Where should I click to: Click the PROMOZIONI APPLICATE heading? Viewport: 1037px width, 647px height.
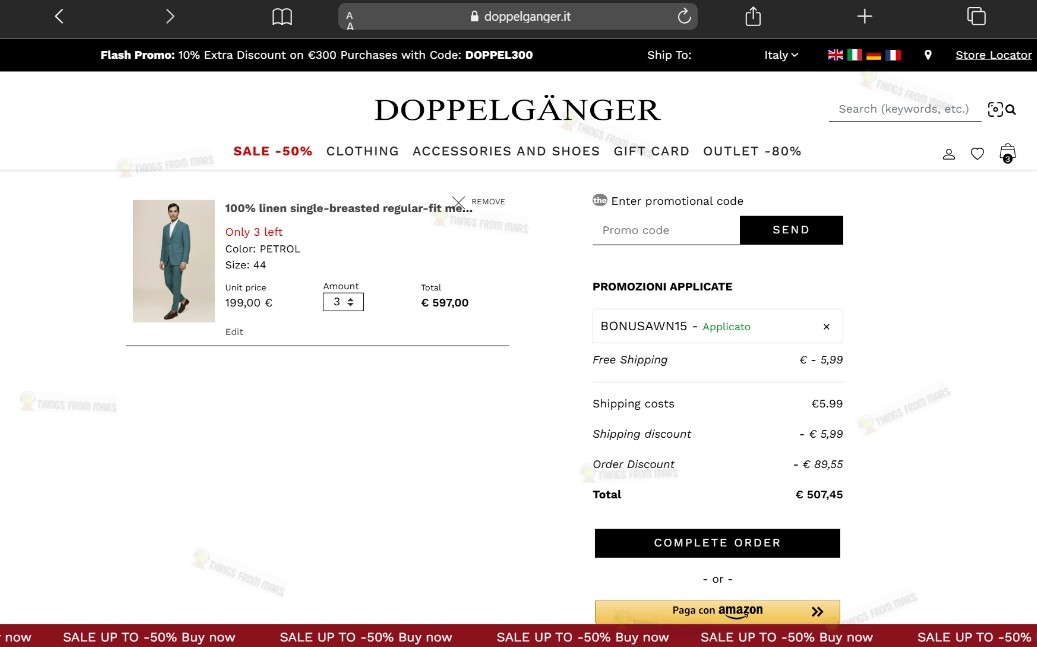[x=662, y=286]
